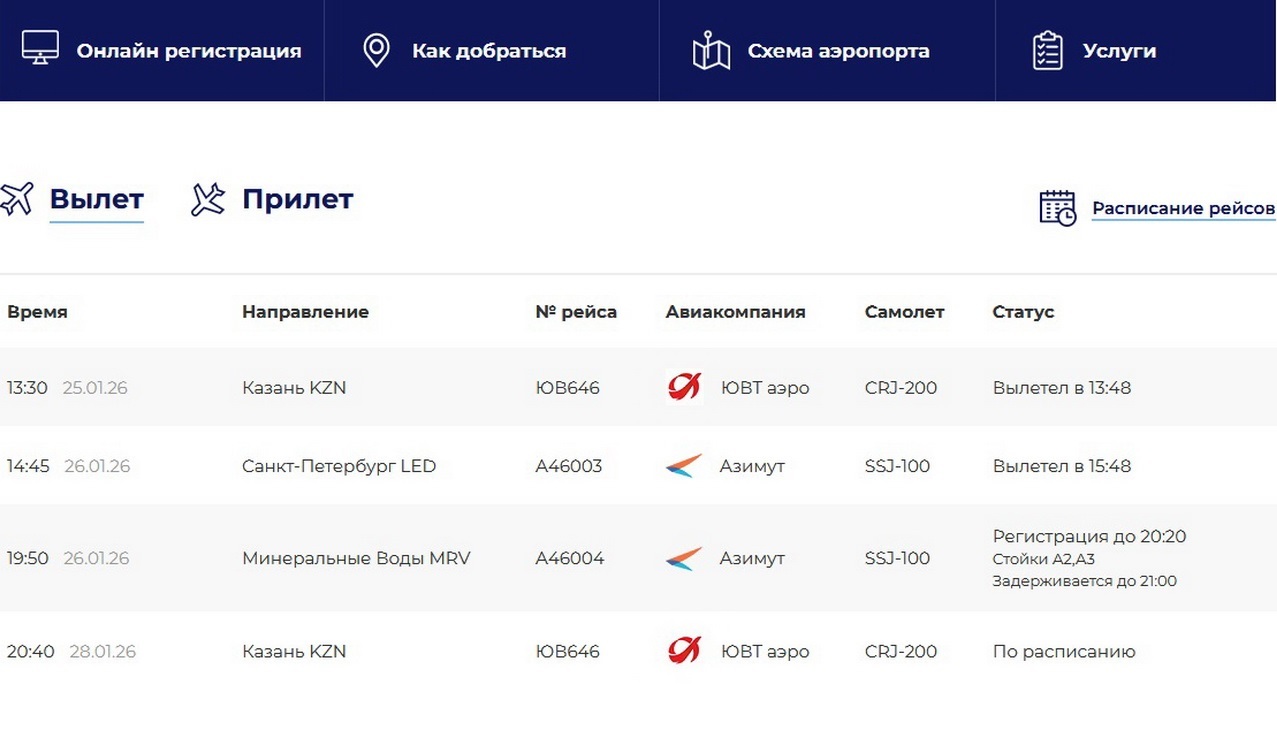1277x730 pixels.
Task: Click the arriving airplane icon
Action: (208, 199)
